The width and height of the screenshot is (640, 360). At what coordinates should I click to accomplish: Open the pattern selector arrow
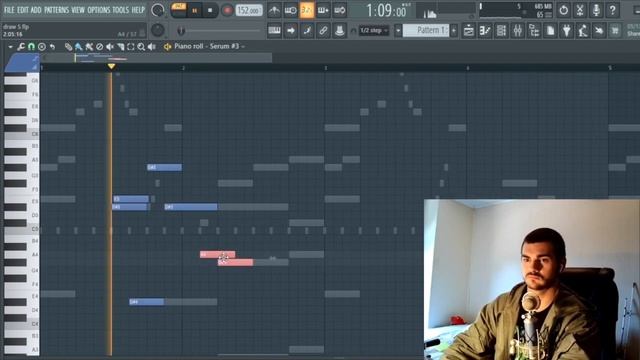pyautogui.click(x=398, y=31)
